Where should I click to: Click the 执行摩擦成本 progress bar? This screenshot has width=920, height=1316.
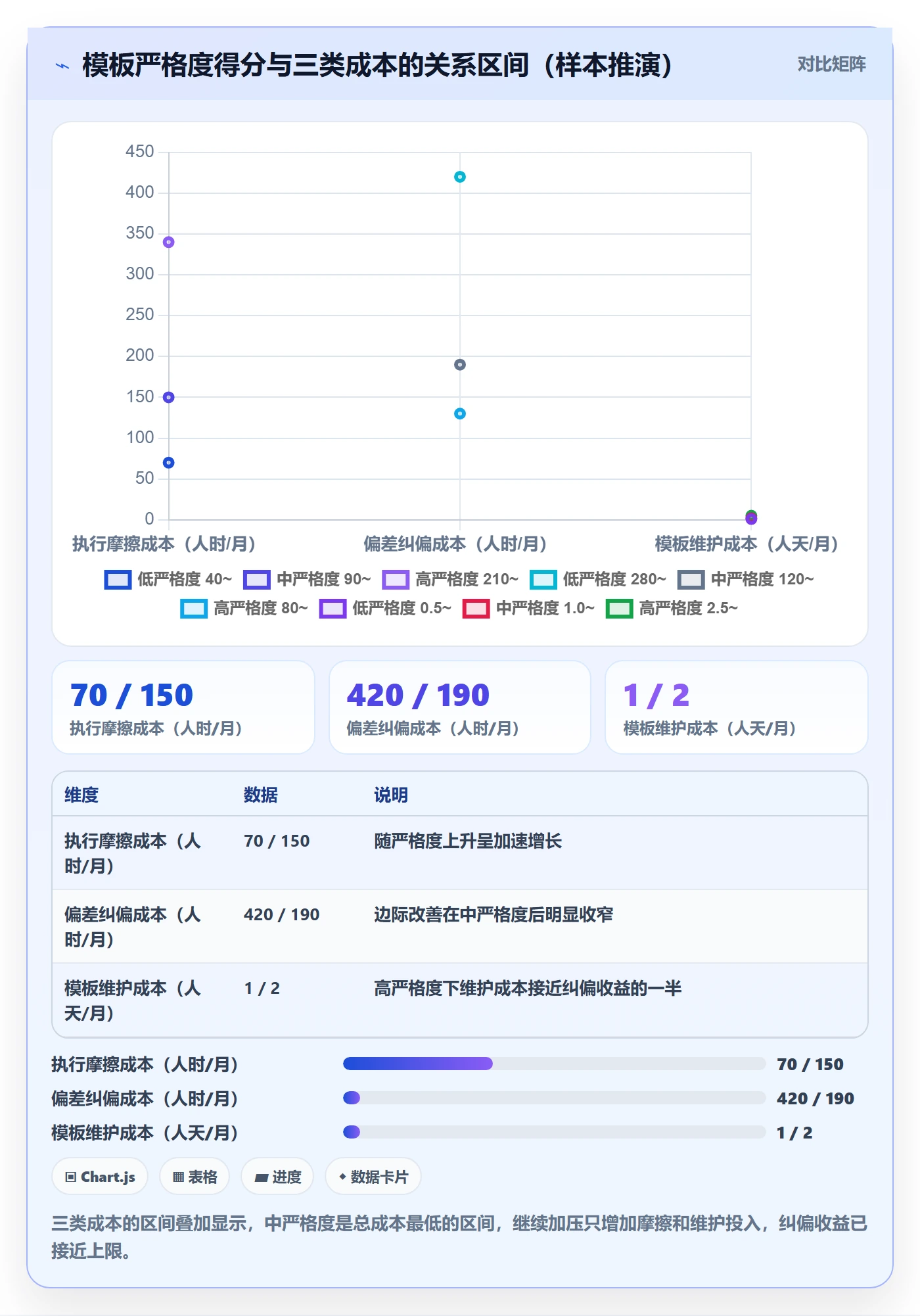point(554,1064)
